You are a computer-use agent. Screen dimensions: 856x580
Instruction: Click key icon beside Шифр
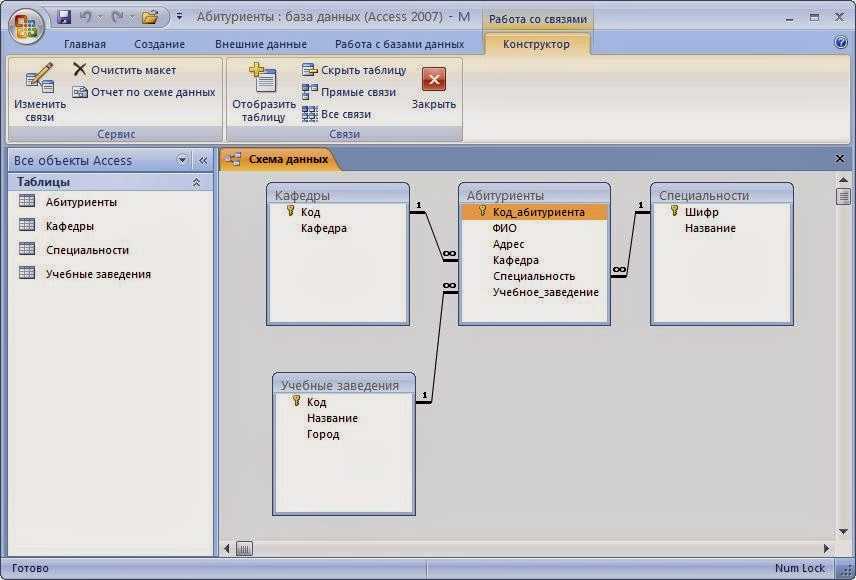[x=675, y=211]
